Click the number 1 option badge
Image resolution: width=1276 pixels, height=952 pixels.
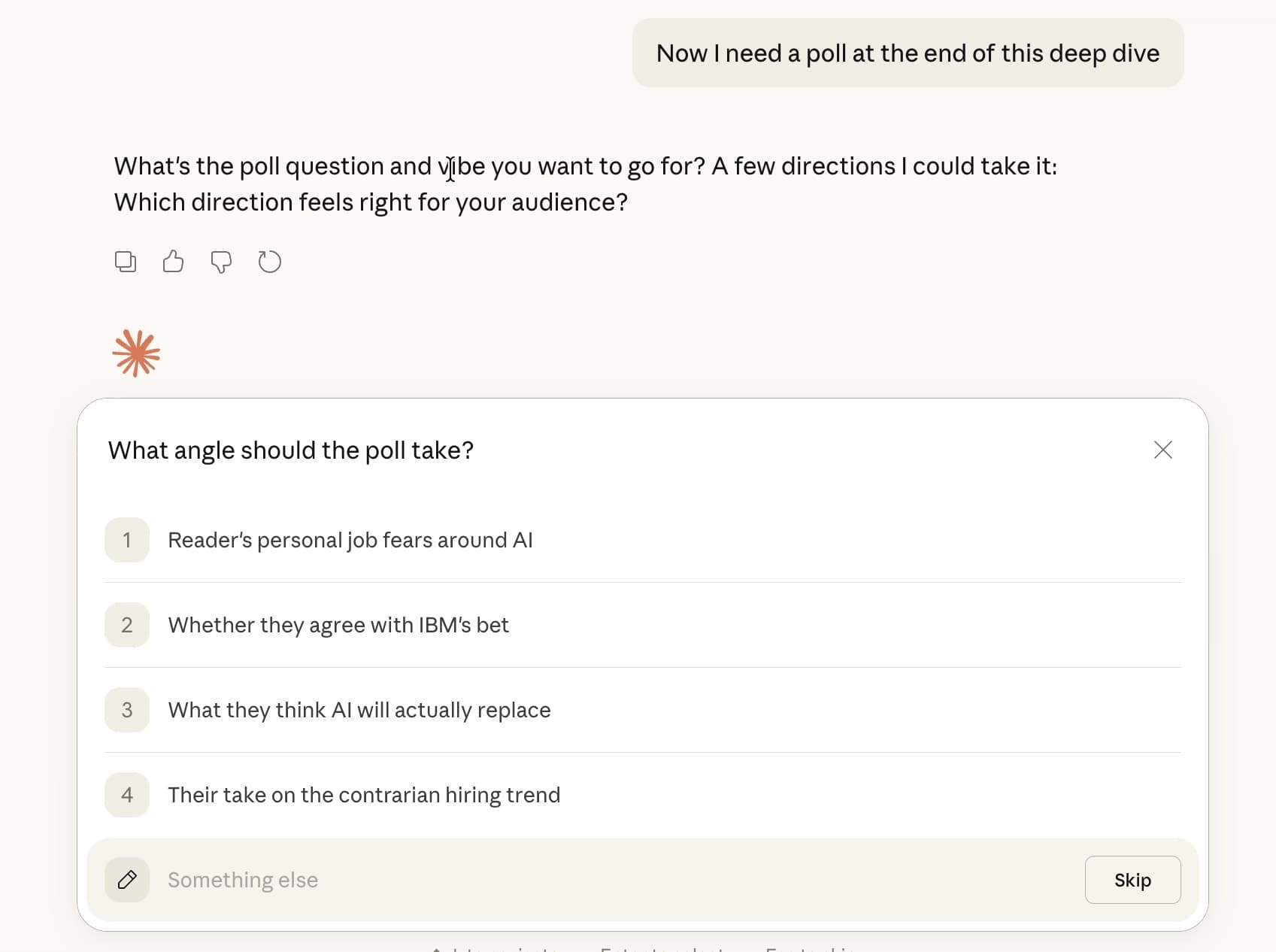(127, 540)
